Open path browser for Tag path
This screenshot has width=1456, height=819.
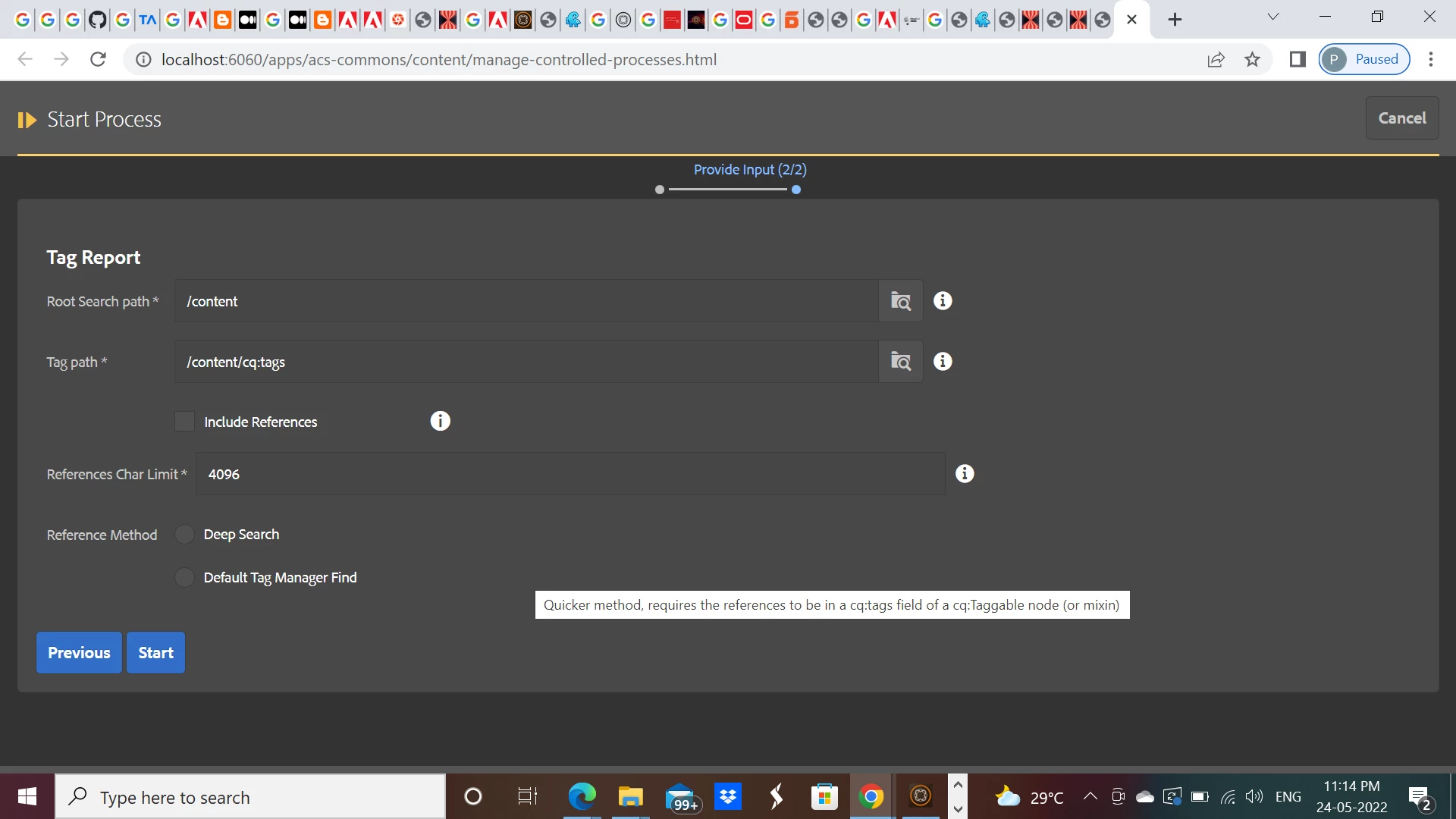click(900, 362)
